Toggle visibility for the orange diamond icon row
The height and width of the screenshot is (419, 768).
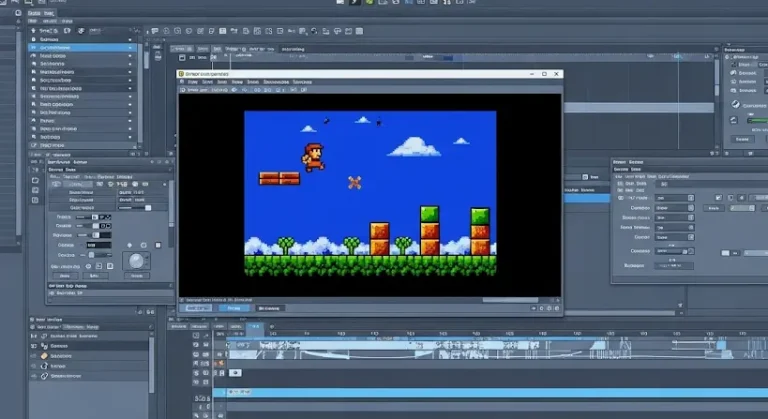pos(33,356)
